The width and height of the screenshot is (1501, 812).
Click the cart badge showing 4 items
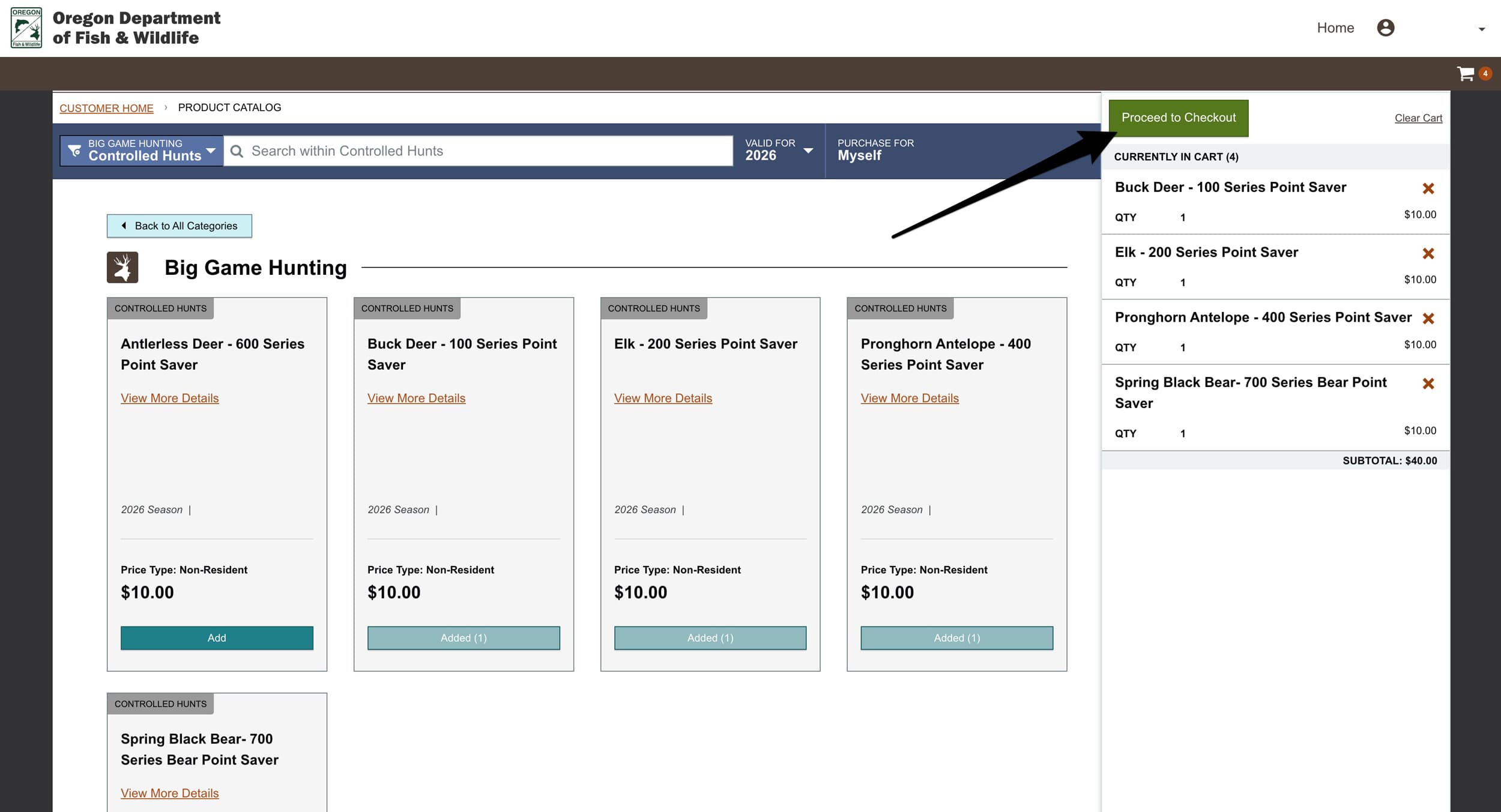[1485, 73]
